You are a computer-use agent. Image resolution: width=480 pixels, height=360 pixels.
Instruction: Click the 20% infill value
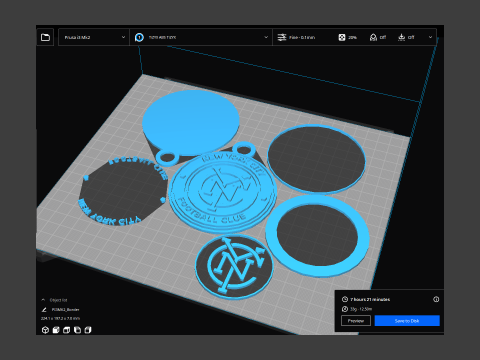(x=352, y=38)
